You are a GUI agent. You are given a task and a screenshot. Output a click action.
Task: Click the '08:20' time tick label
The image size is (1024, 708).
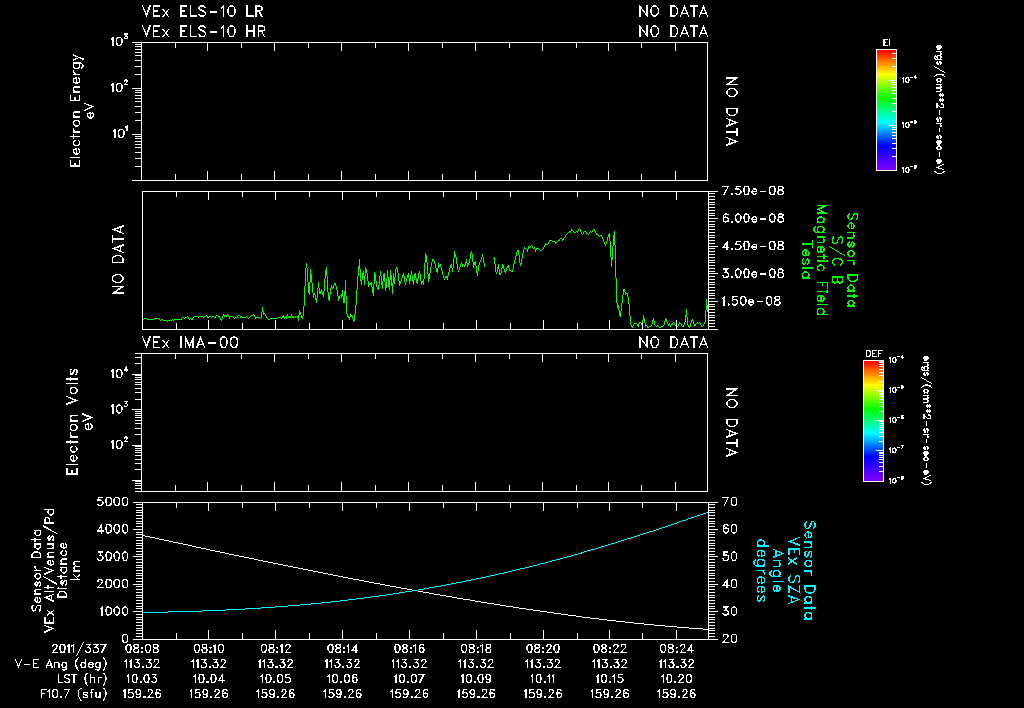[543, 649]
